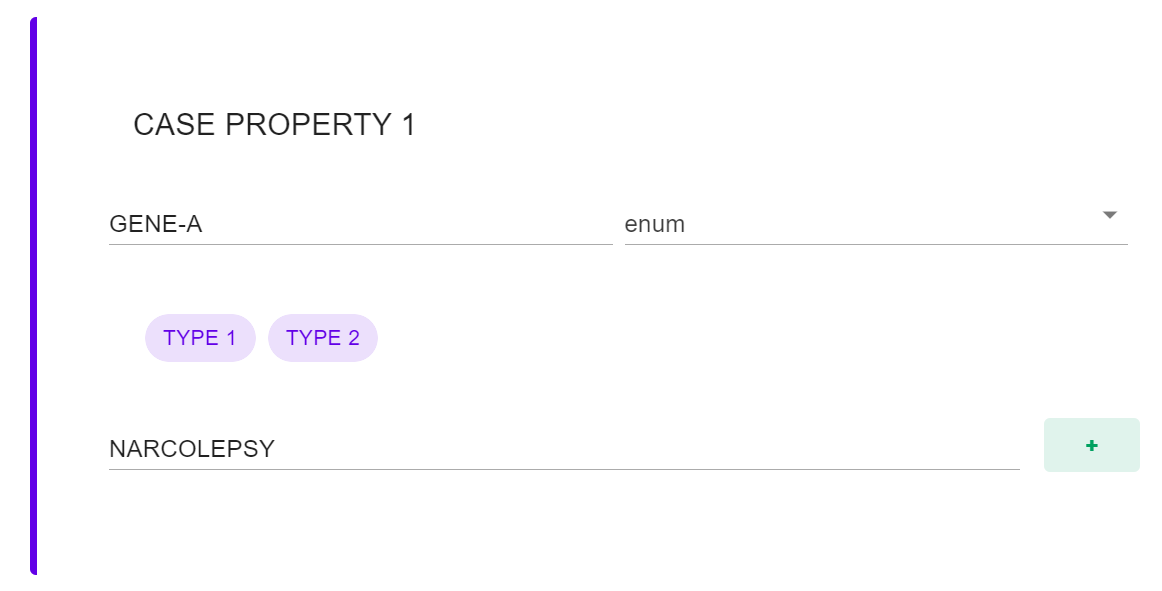Image resolution: width=1162 pixels, height=591 pixels.
Task: Click the NARCOLEPSY text
Action: pyautogui.click(x=192, y=450)
